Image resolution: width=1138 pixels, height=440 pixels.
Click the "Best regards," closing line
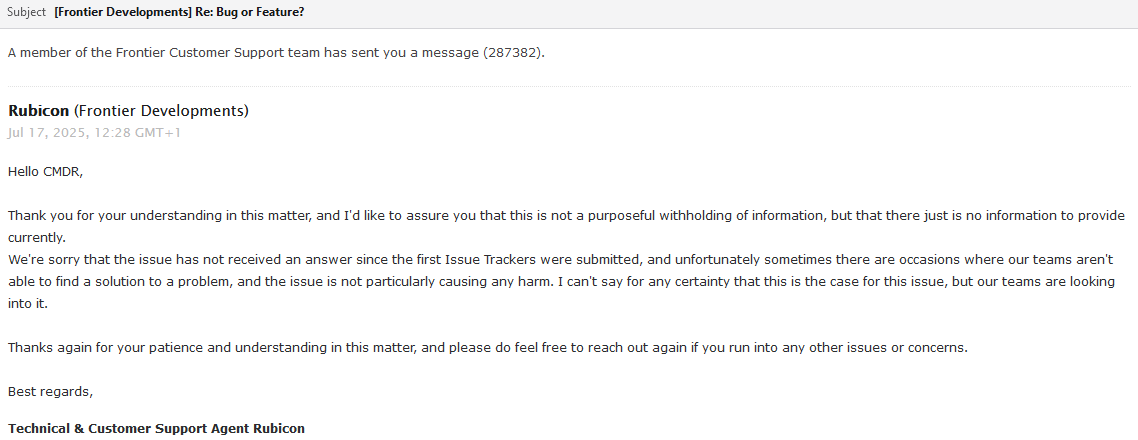point(51,392)
